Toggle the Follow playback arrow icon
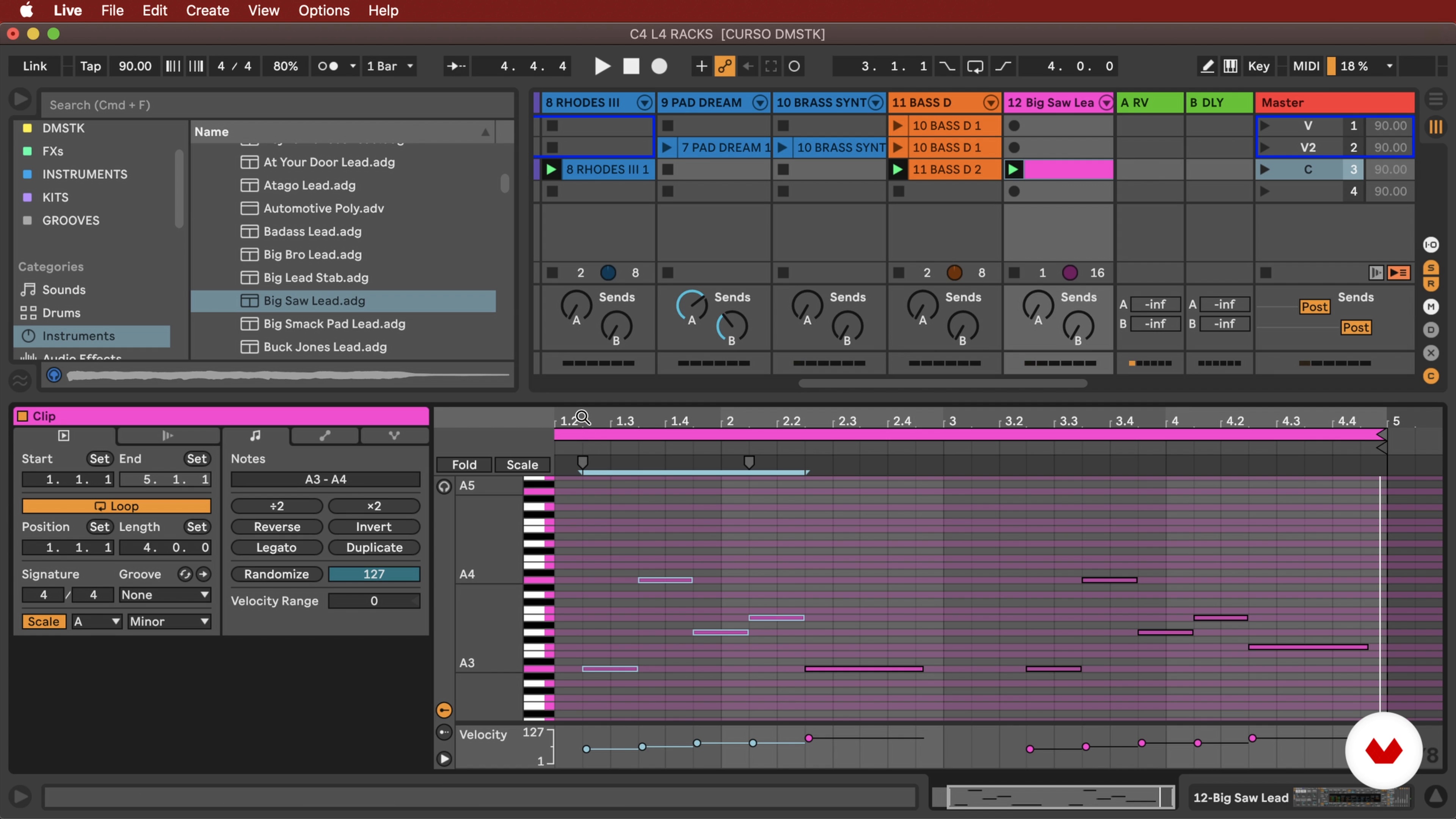 click(455, 66)
